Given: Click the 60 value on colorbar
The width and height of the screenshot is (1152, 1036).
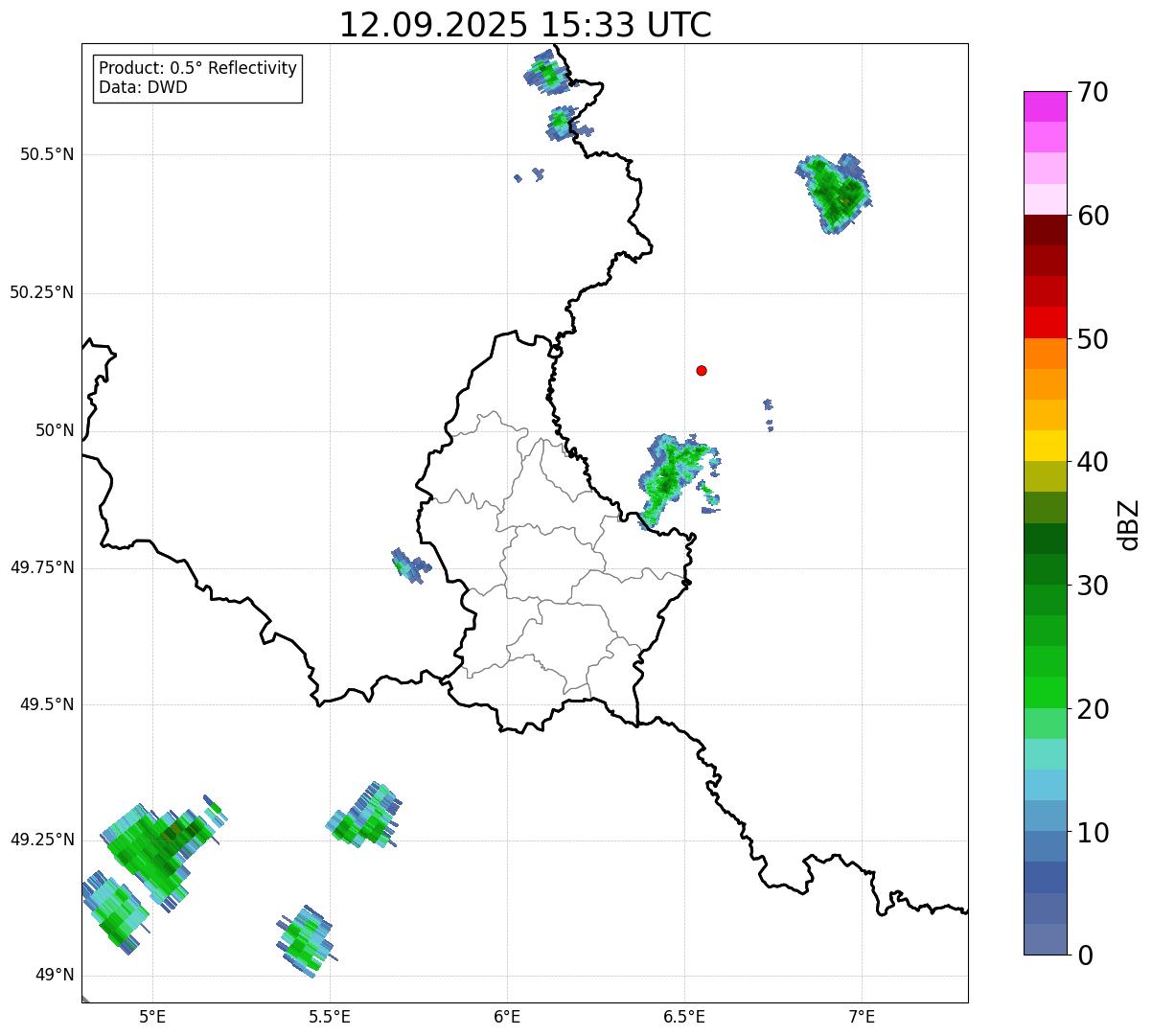Looking at the screenshot, I should click(x=1093, y=216).
